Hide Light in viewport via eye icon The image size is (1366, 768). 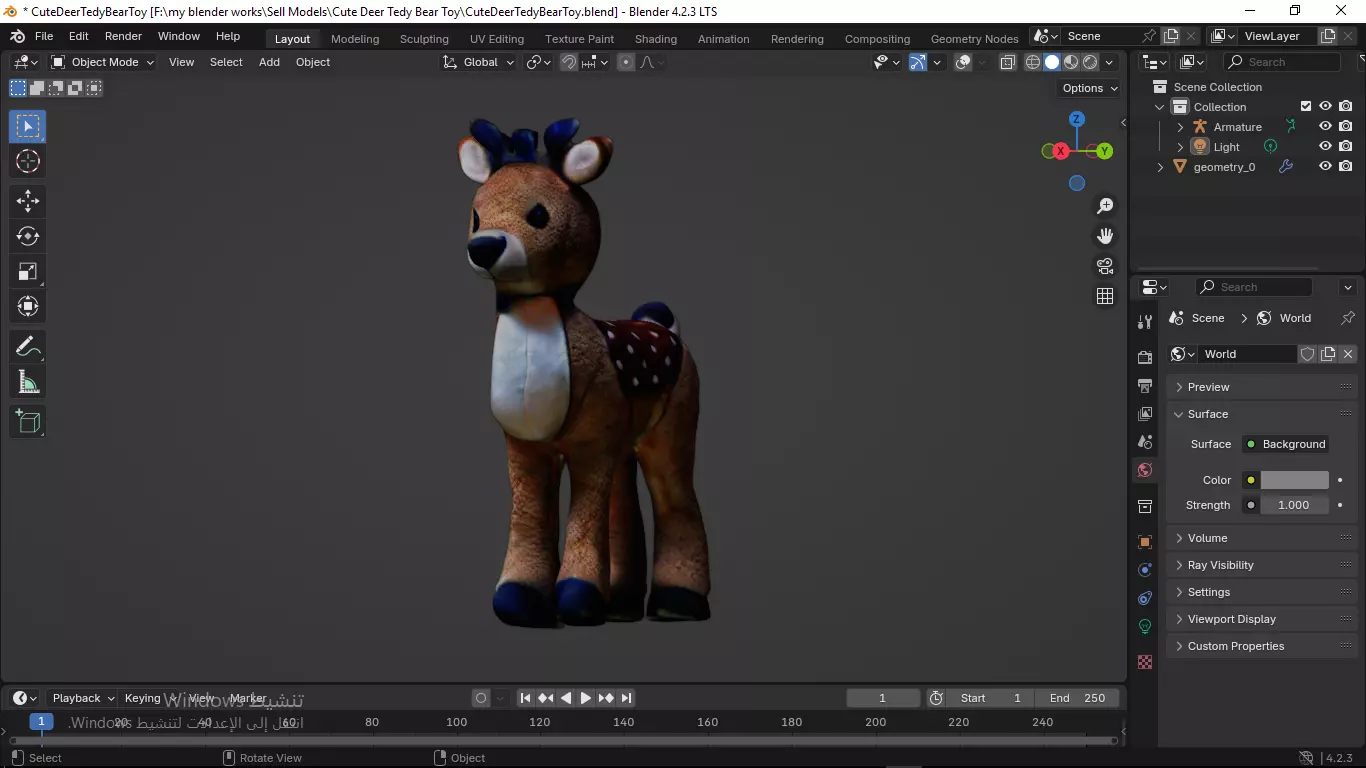[1325, 147]
